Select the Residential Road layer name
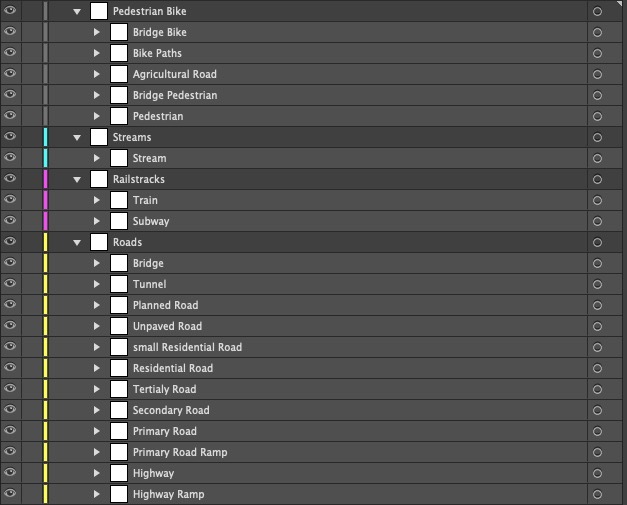 tap(173, 368)
